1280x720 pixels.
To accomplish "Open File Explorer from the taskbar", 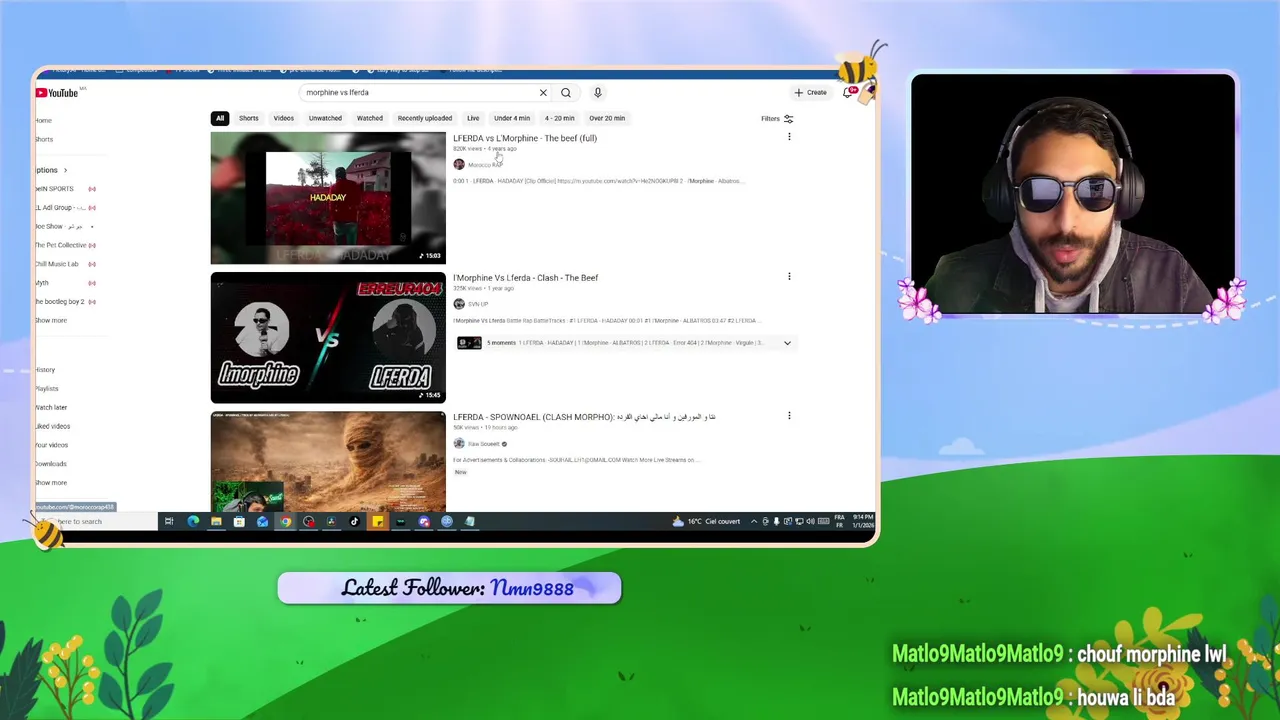I will (x=216, y=521).
